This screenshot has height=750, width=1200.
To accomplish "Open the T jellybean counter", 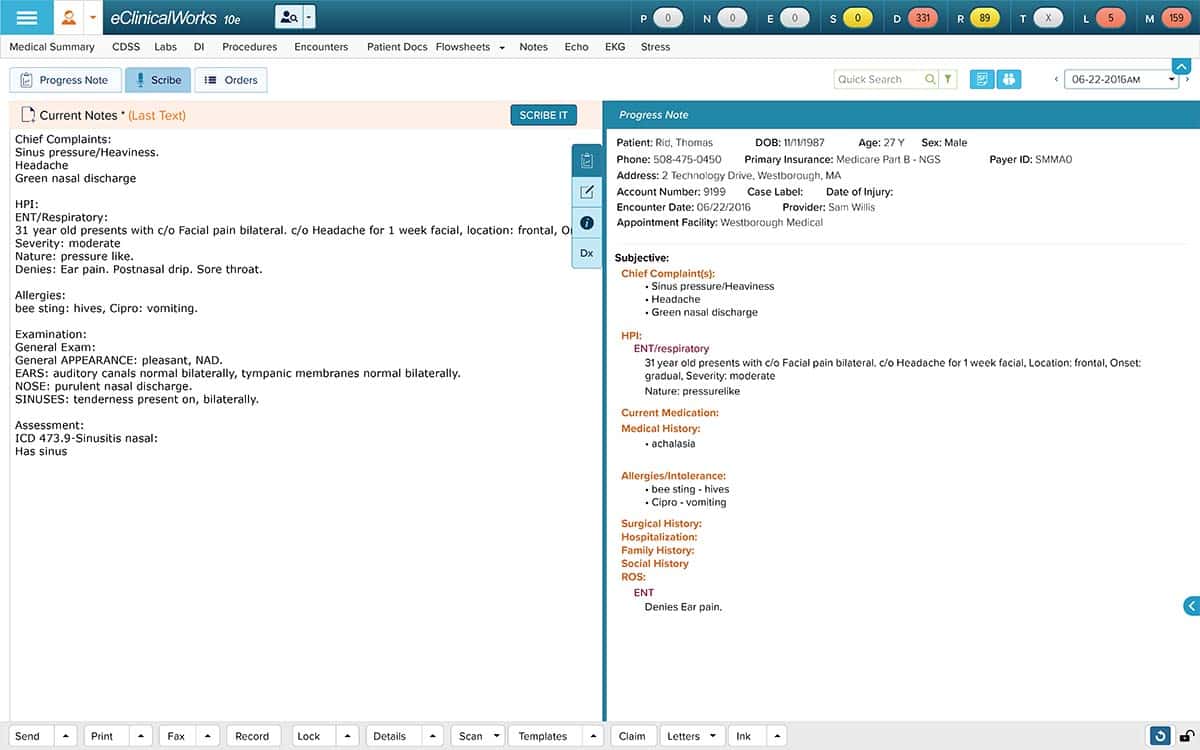I will click(1048, 18).
